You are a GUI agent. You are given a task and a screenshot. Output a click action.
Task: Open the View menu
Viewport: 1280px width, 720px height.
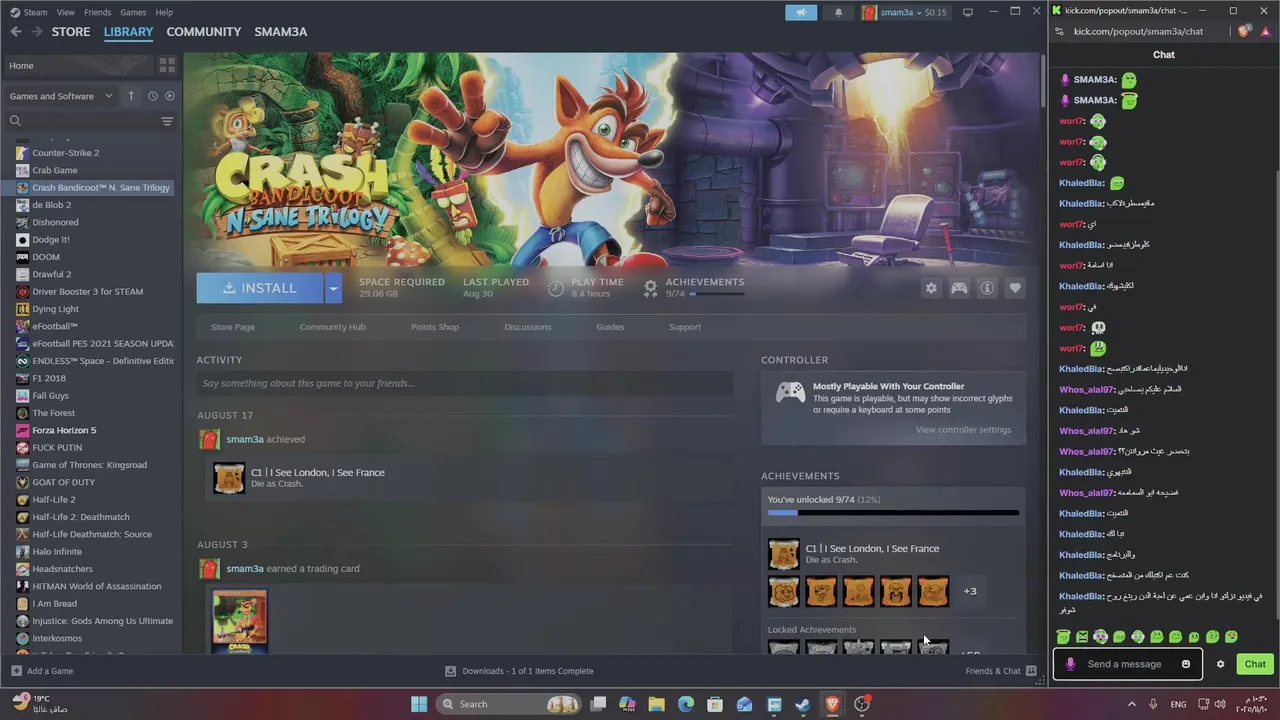tap(66, 12)
